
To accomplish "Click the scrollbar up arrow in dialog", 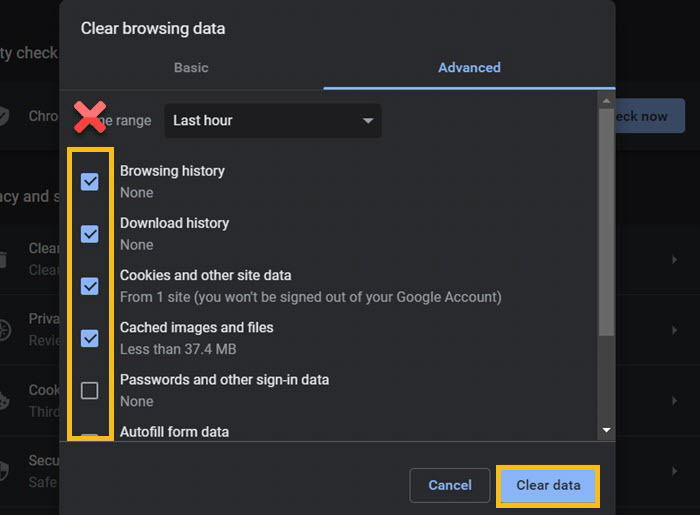I will (x=606, y=101).
